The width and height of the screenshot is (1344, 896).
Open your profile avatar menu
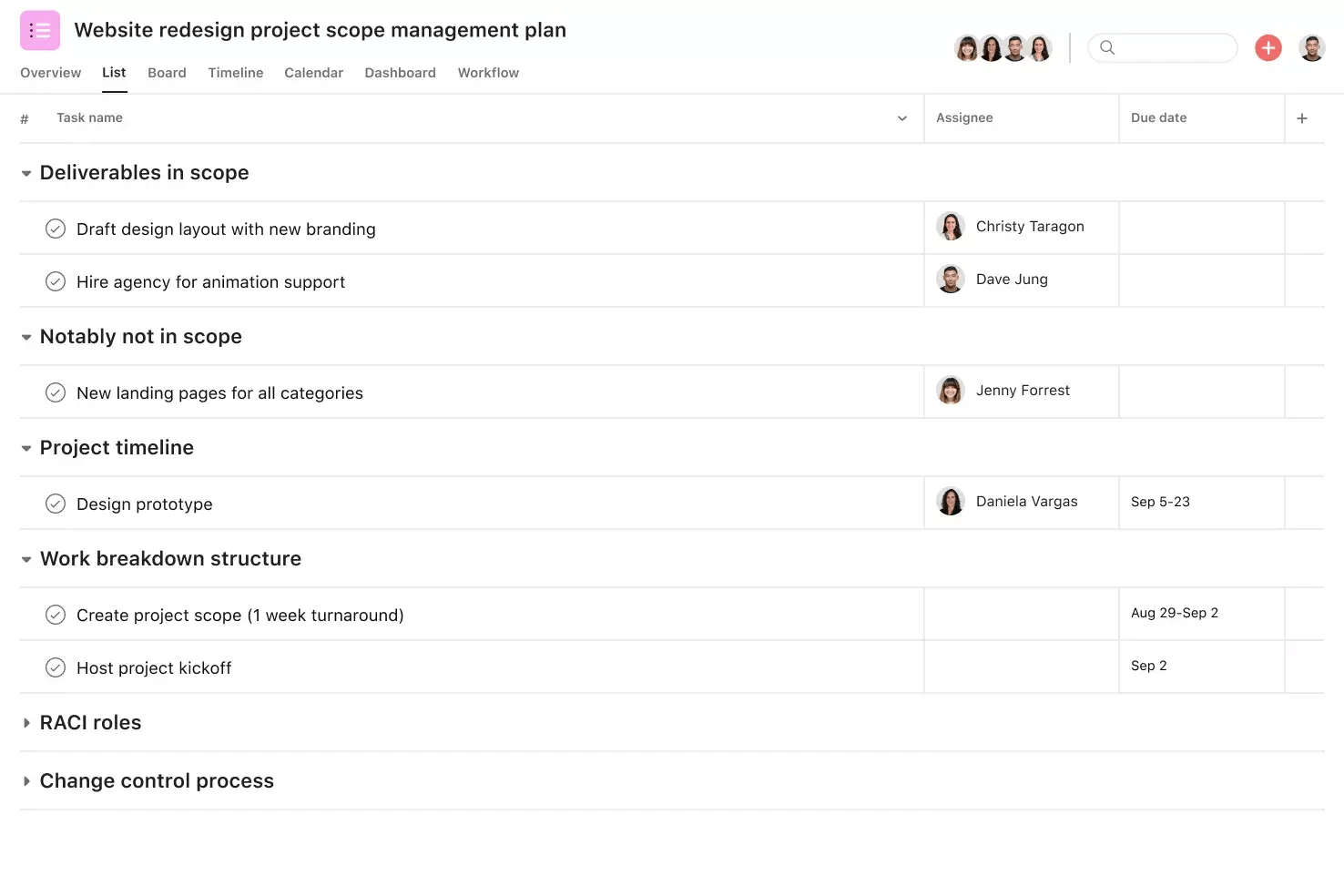[x=1311, y=47]
